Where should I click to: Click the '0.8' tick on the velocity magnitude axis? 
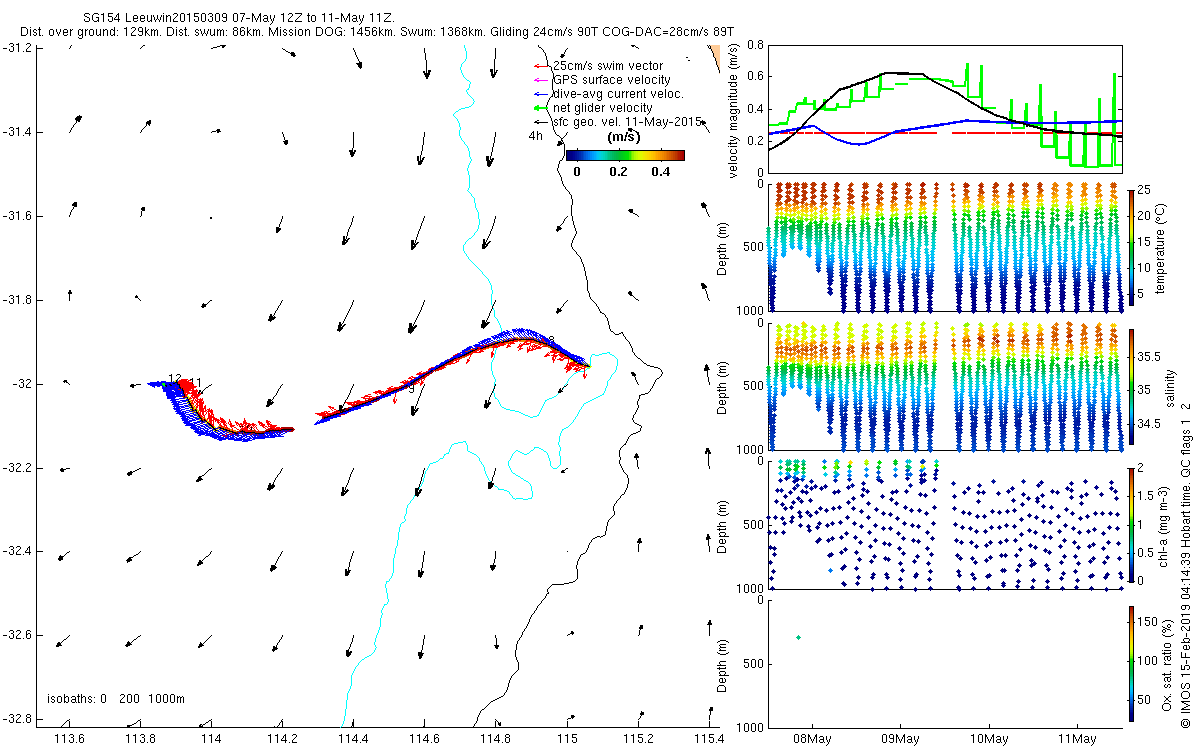tap(753, 45)
